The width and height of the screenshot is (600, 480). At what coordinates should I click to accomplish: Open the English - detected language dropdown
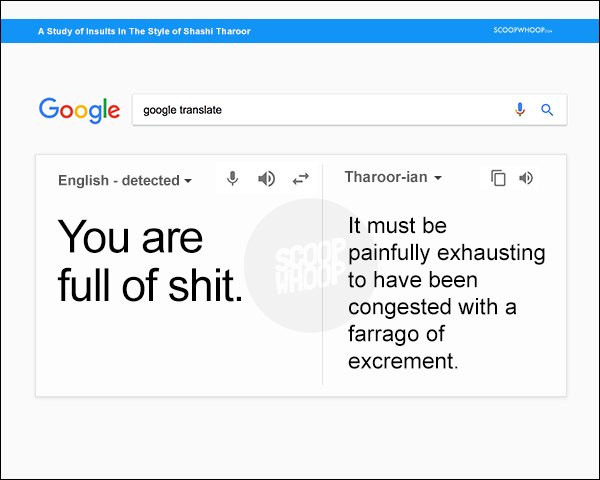125,180
